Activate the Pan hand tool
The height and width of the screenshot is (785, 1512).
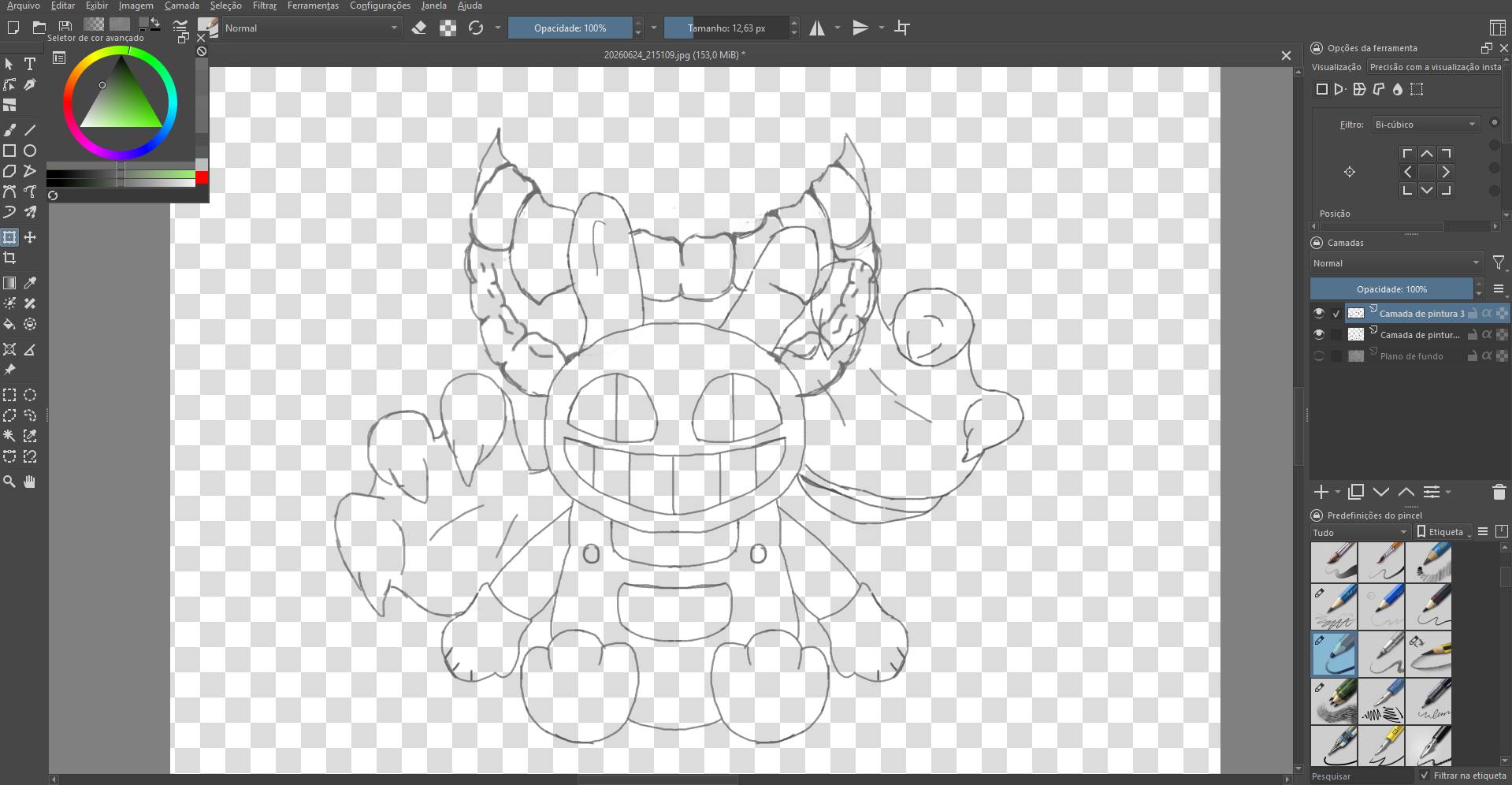tap(30, 482)
